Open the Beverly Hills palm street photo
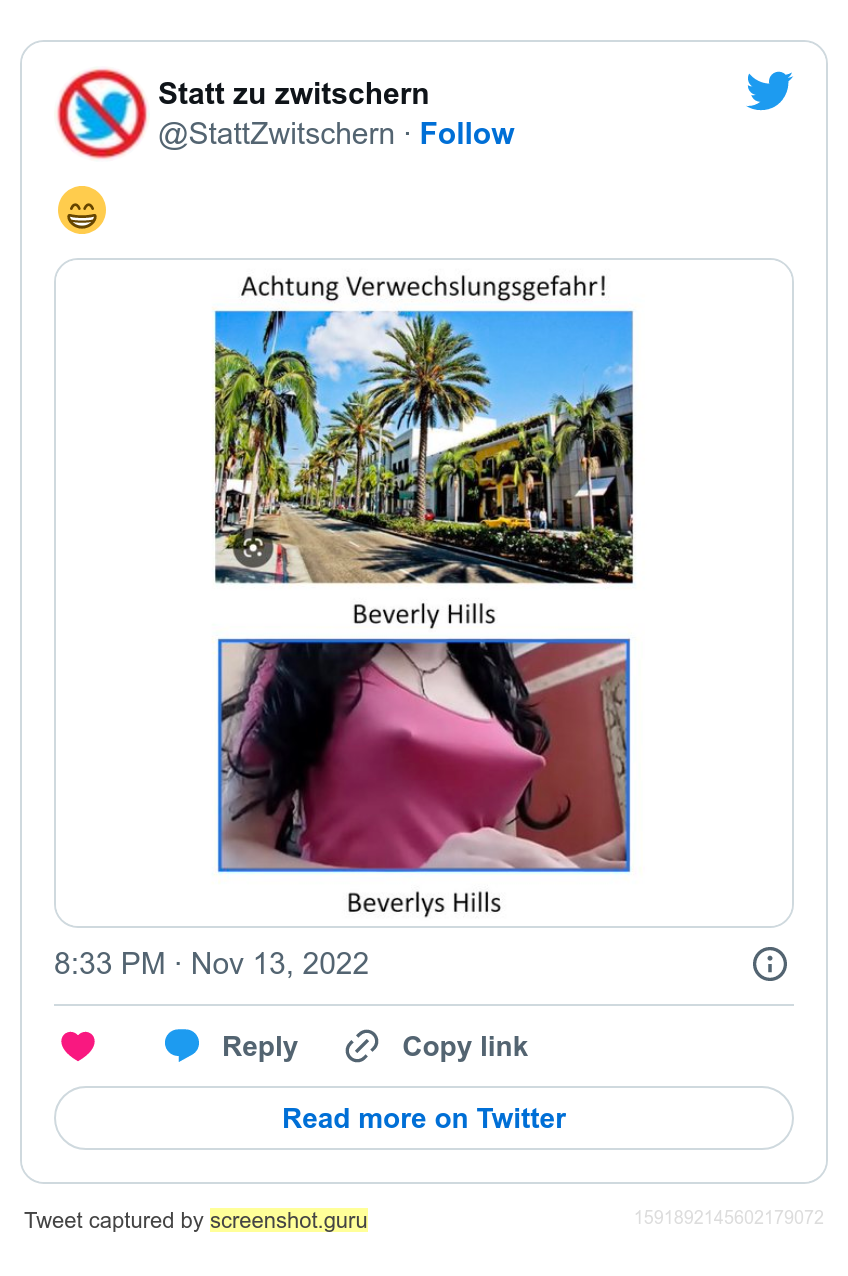The width and height of the screenshot is (848, 1276). click(424, 446)
